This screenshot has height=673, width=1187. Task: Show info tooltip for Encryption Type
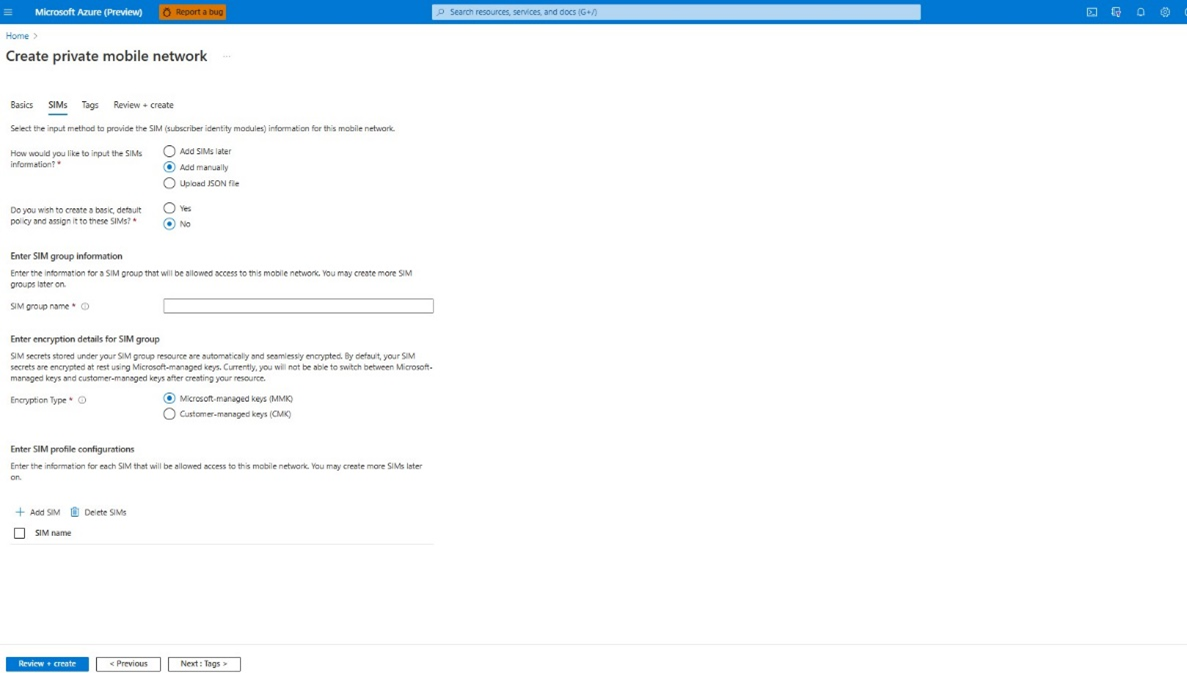[82, 400]
